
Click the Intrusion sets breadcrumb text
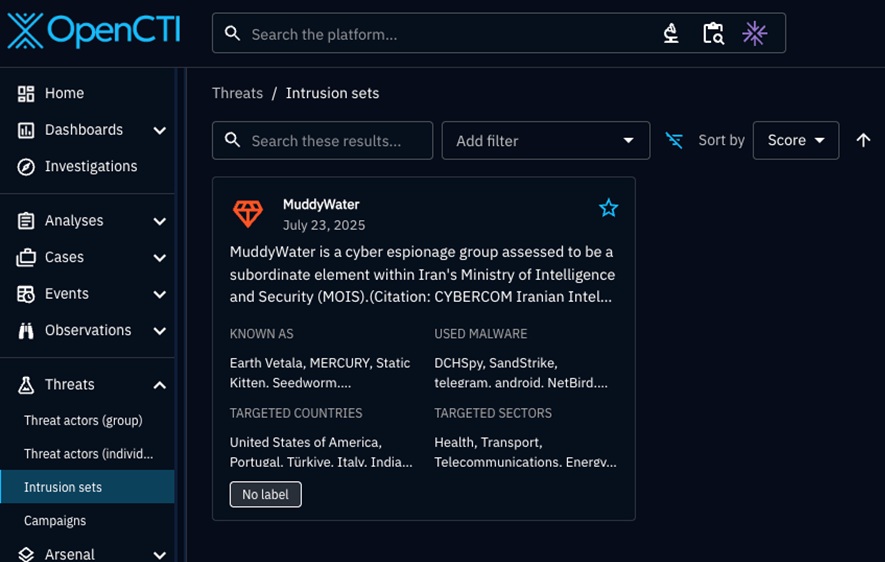pos(332,93)
